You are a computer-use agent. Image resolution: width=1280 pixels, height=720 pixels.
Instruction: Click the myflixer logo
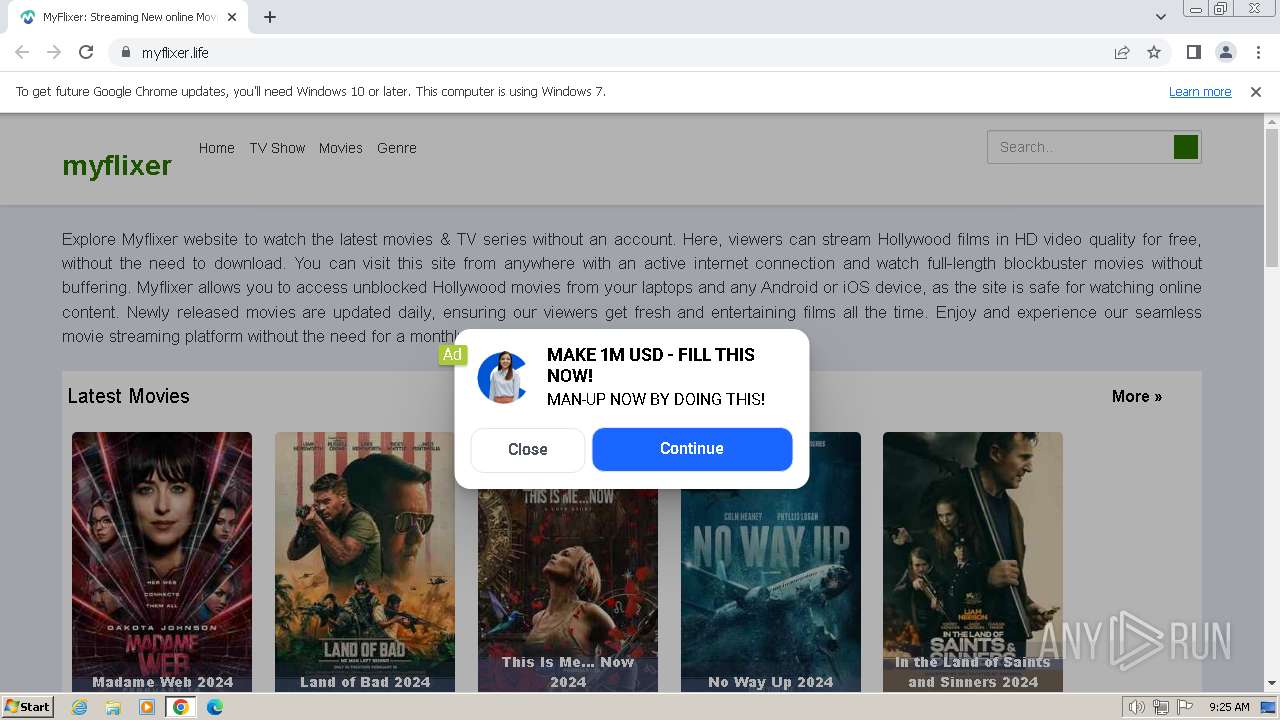pyautogui.click(x=117, y=165)
